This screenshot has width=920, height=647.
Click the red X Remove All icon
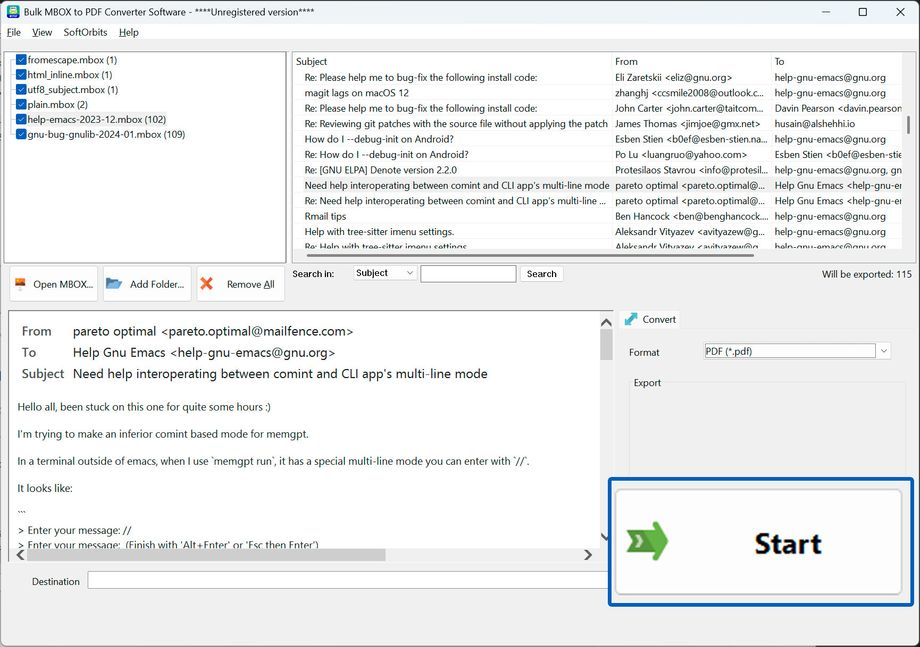point(207,284)
